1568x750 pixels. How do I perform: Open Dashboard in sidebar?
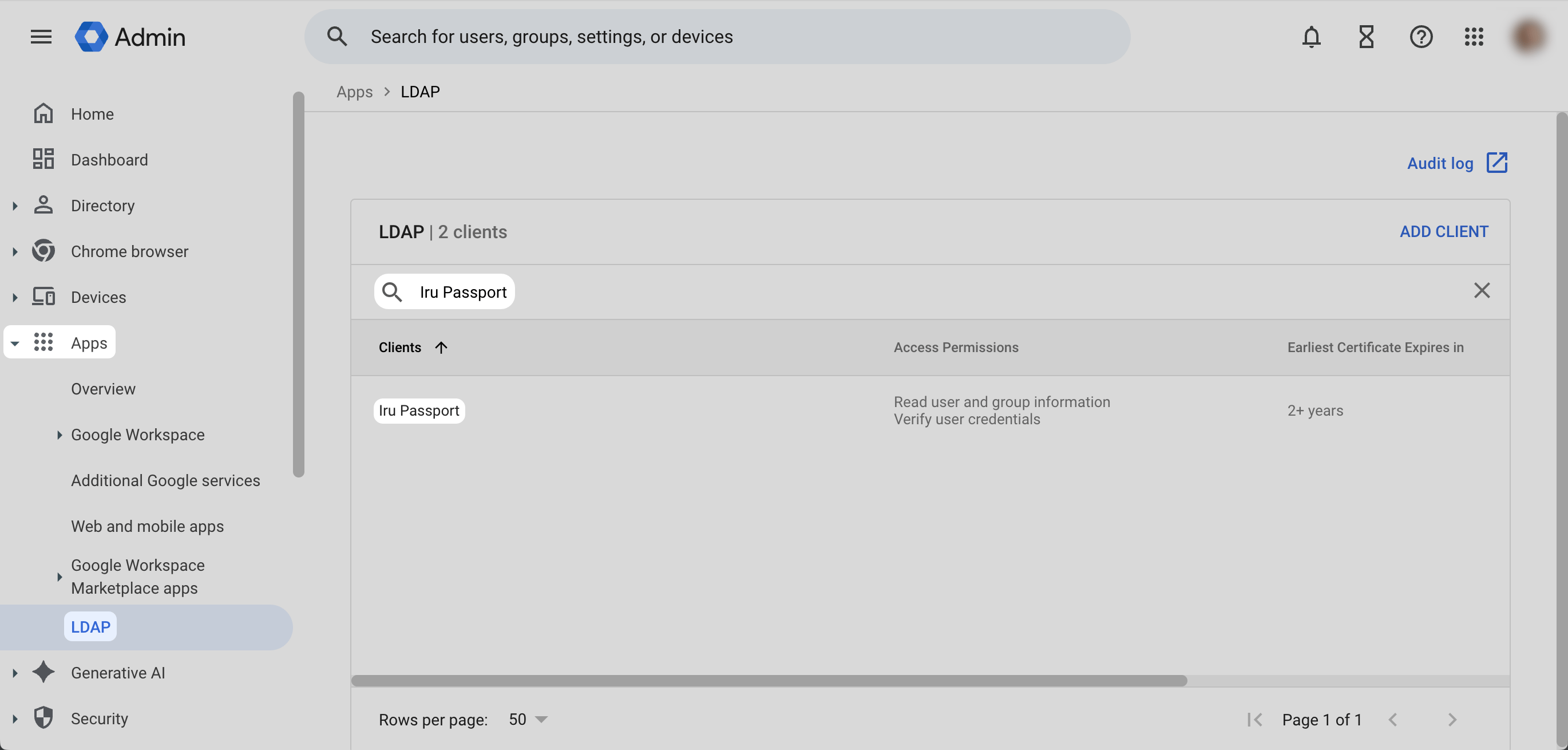(x=109, y=160)
